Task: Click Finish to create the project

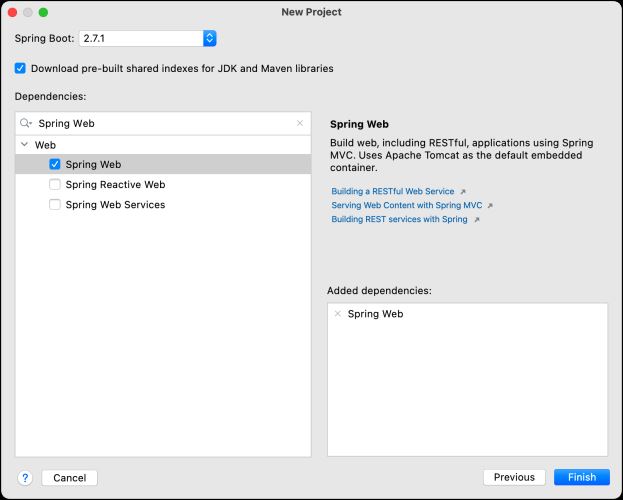Action: 582,477
